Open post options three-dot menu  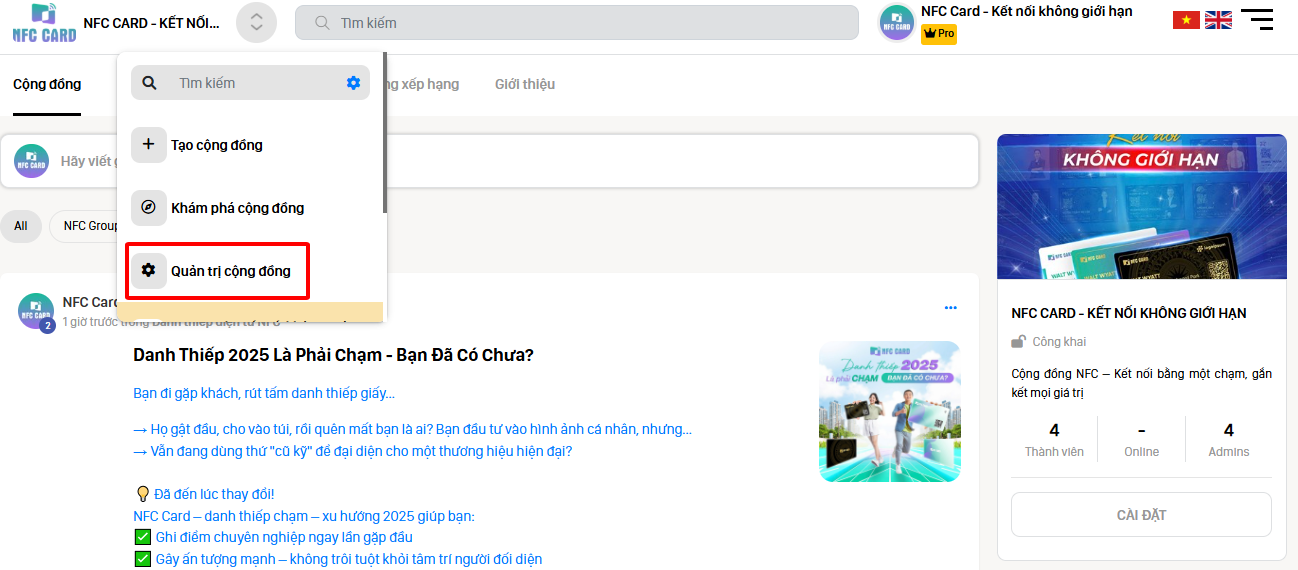tap(950, 307)
